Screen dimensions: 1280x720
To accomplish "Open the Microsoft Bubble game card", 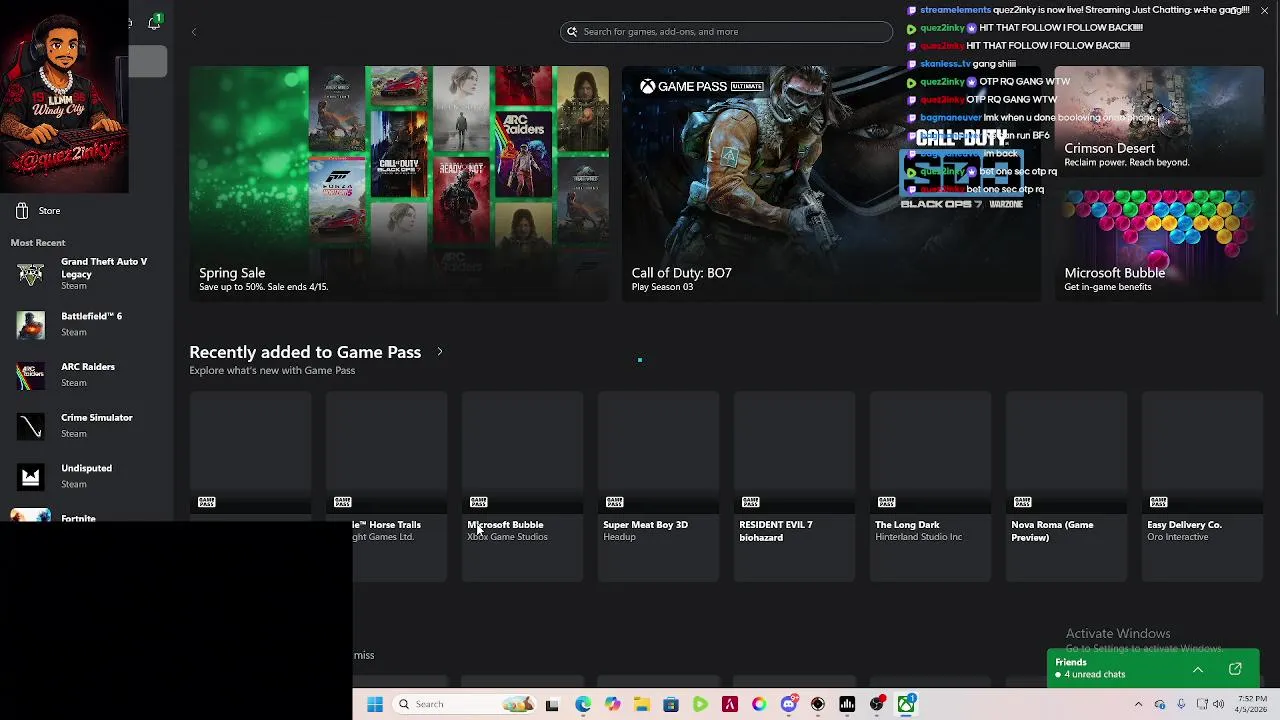I will click(x=522, y=486).
